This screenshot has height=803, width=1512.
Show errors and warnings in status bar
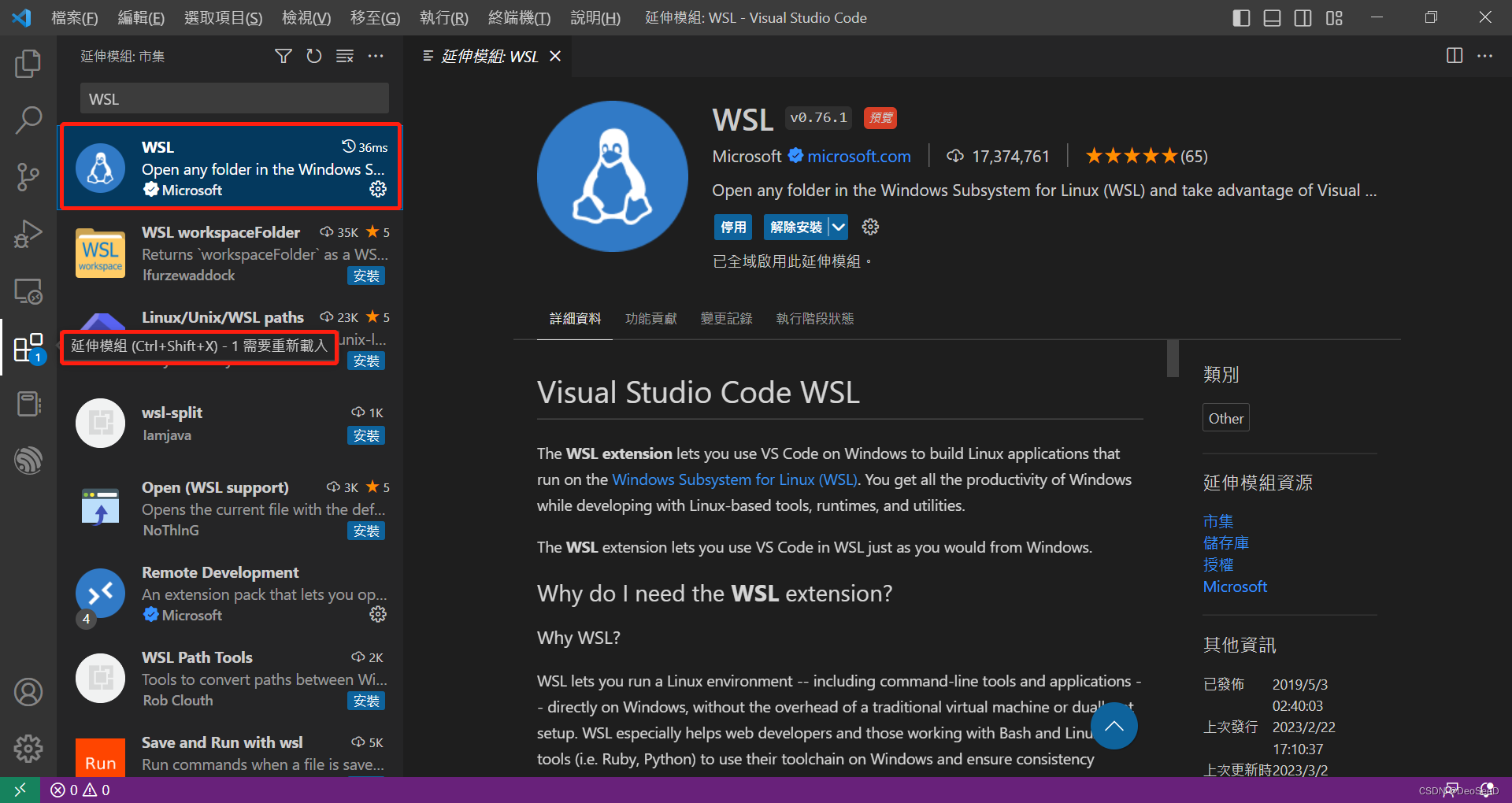80,790
